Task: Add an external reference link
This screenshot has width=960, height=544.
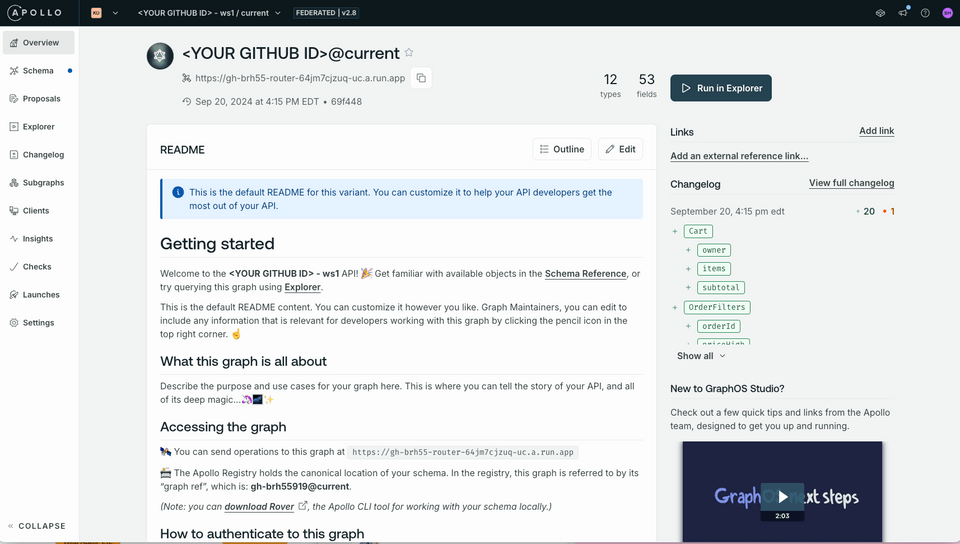Action: [x=739, y=156]
